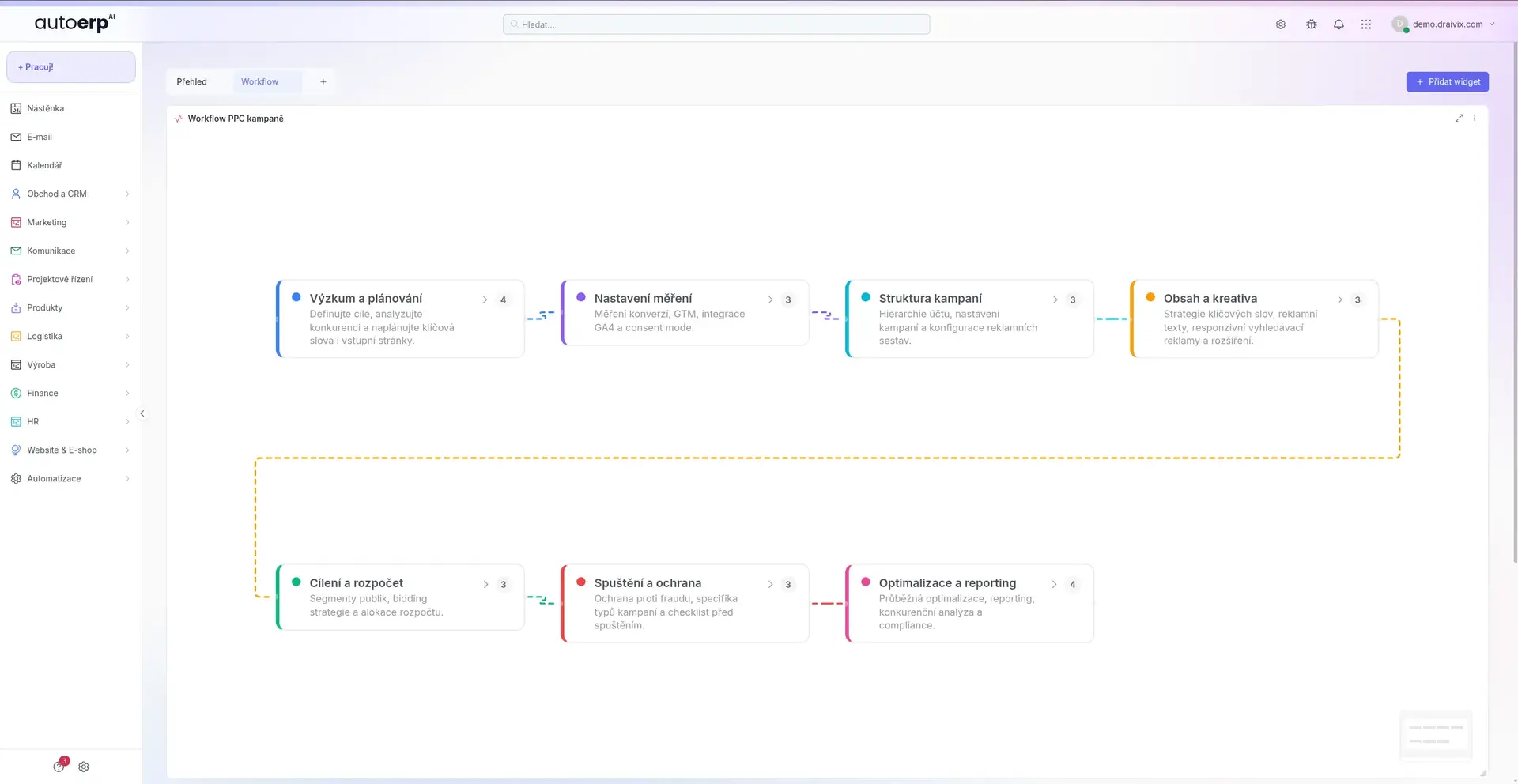The image size is (1518, 784).
Task: Open sidebar bottom settings gear
Action: pyautogui.click(x=84, y=767)
